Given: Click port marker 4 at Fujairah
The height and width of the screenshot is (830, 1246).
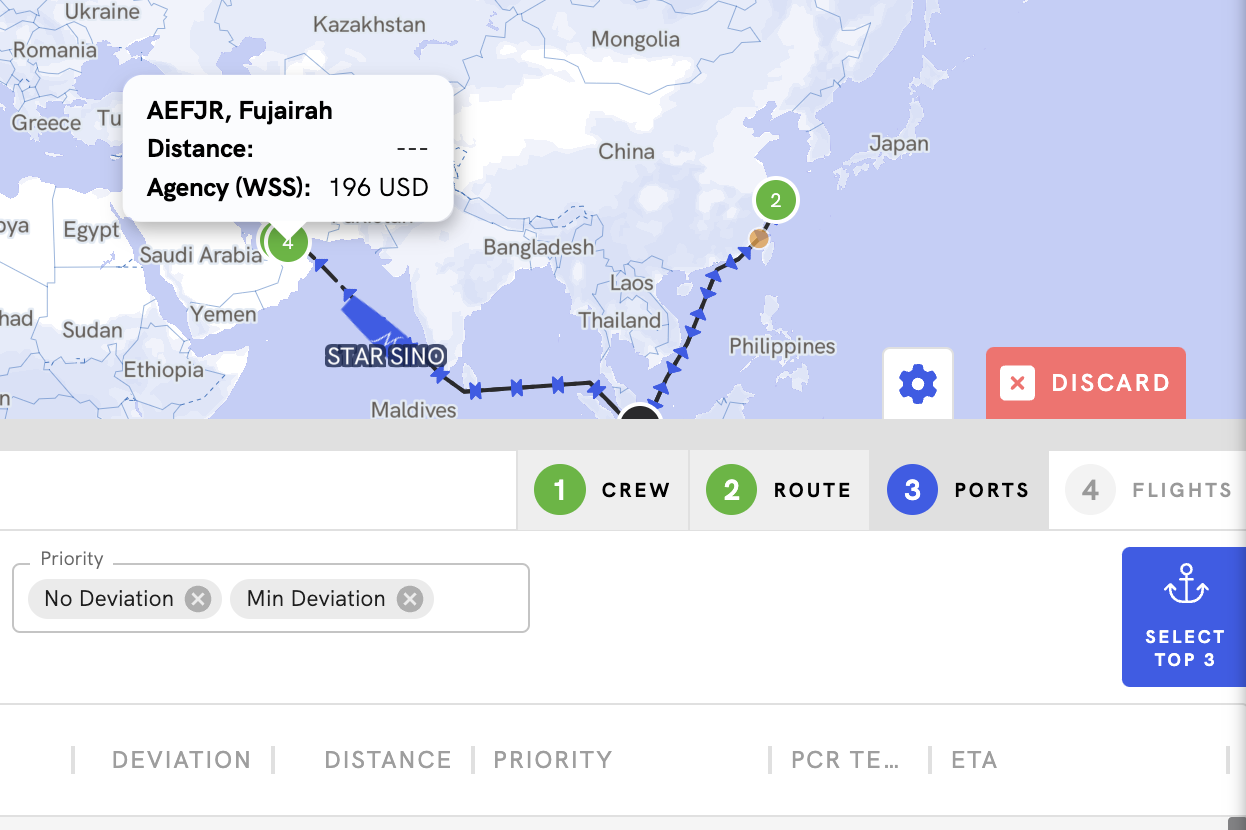Looking at the screenshot, I should coord(288,242).
